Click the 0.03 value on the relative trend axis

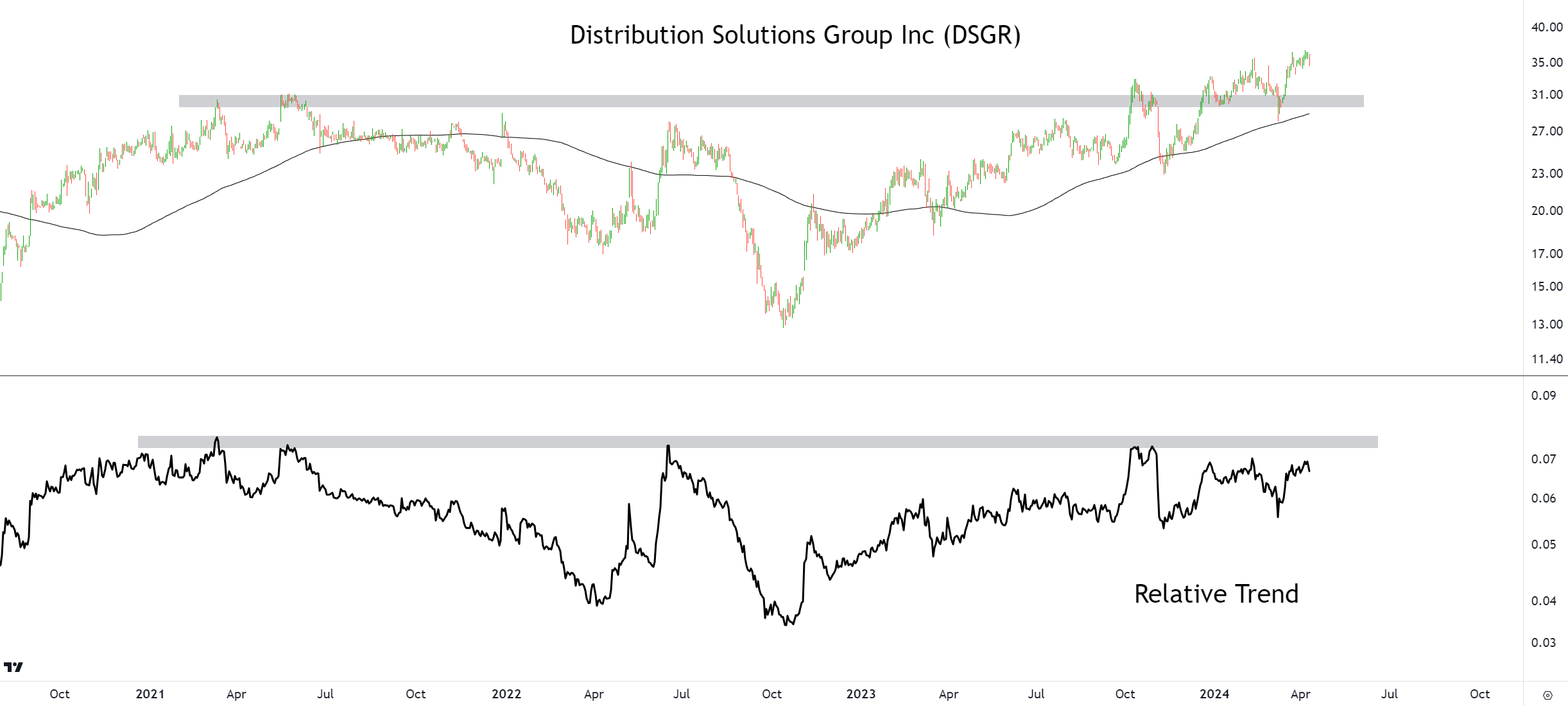tap(1544, 642)
